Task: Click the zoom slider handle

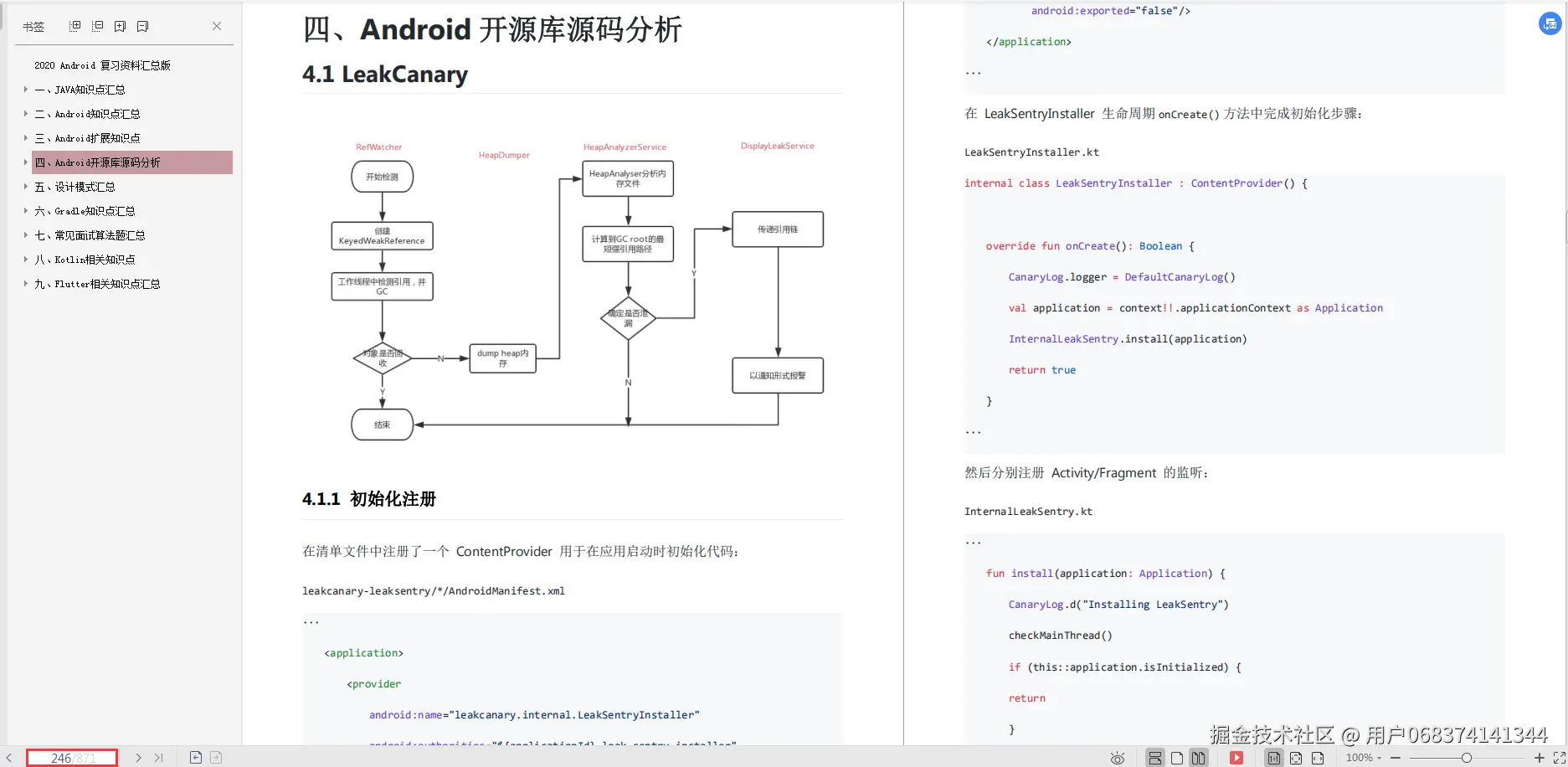Action: (x=1467, y=758)
